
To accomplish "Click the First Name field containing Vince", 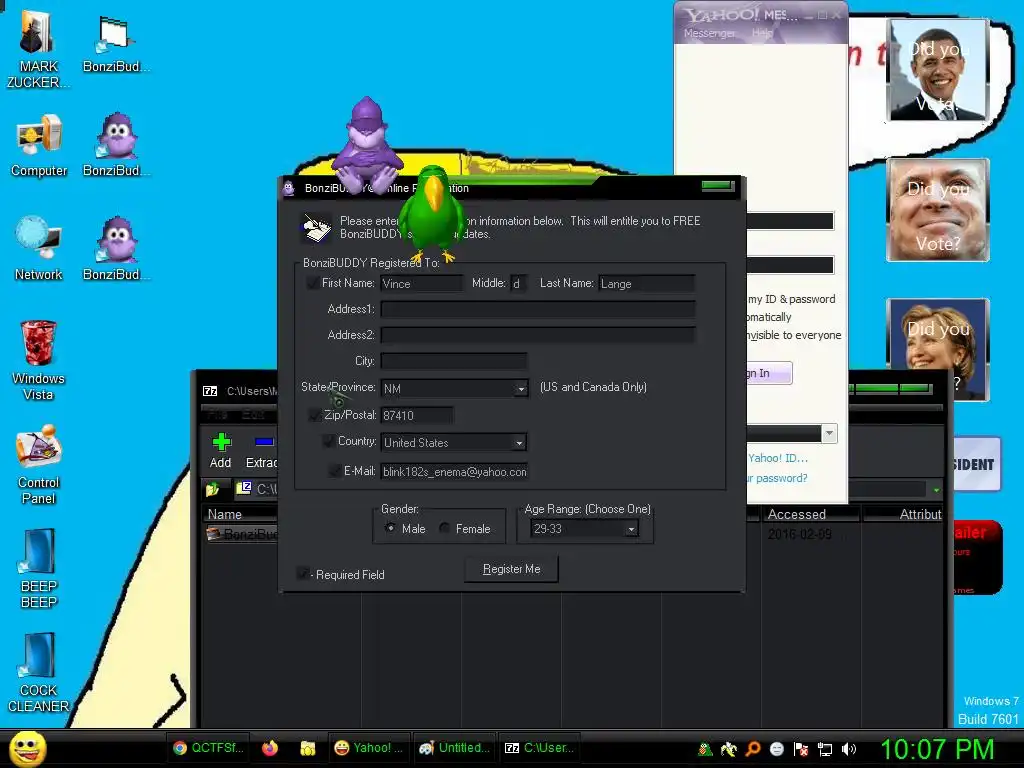I will (x=421, y=283).
